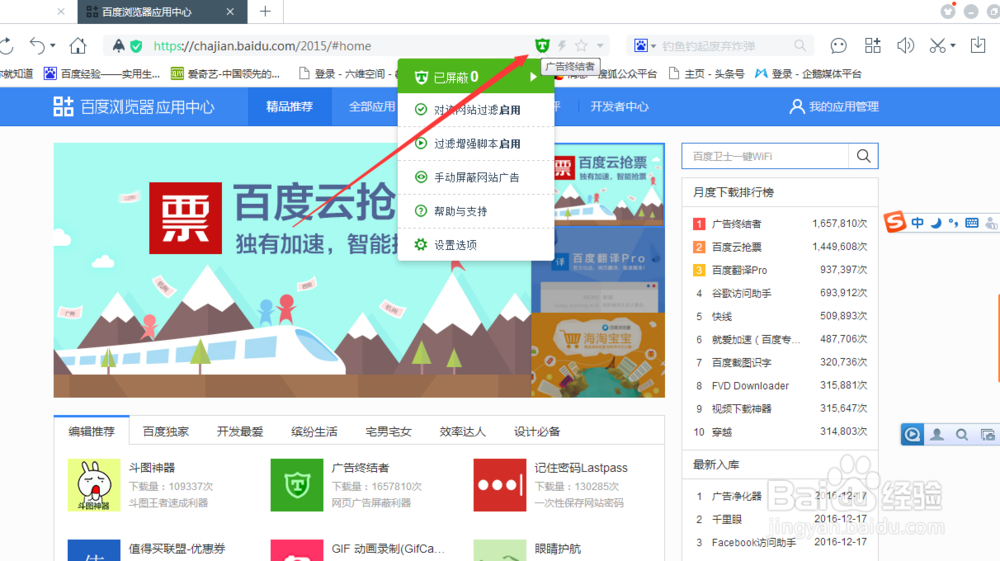Switch to 精品推荐 nav tab
This screenshot has height=561, width=1000.
pyautogui.click(x=290, y=106)
